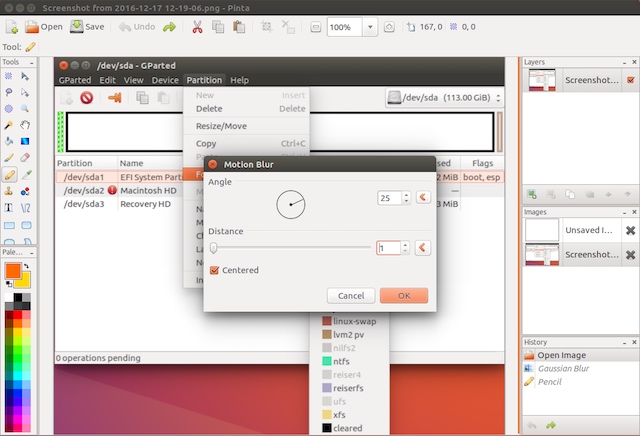Select the Text tool in the toolbox
This screenshot has height=436, width=640.
click(9, 208)
